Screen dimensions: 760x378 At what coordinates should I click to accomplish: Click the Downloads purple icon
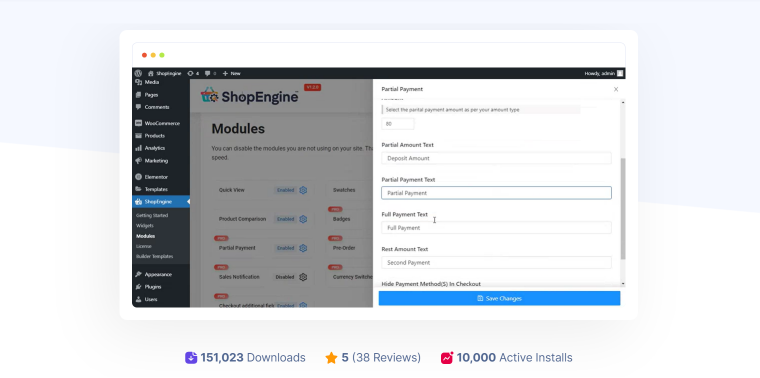191,358
